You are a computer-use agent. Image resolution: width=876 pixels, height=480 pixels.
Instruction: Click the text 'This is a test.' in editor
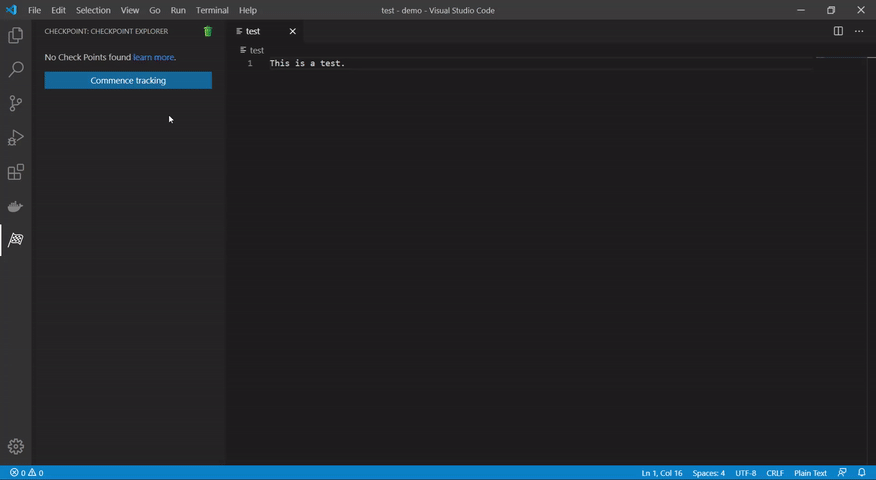click(307, 63)
